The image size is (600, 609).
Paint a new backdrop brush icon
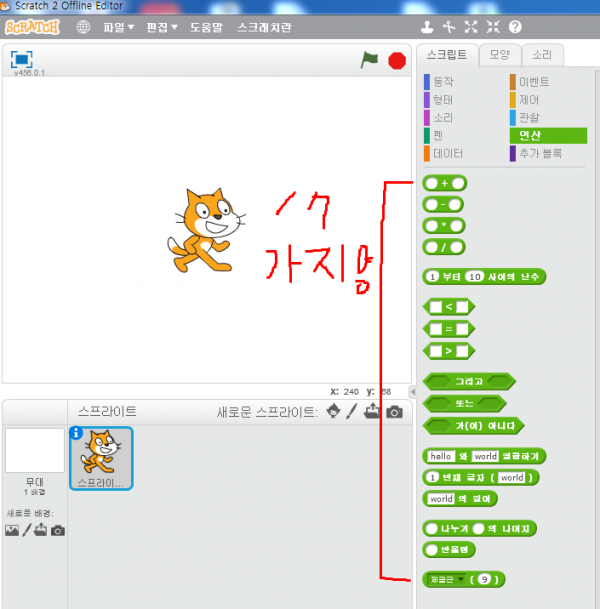(26, 530)
